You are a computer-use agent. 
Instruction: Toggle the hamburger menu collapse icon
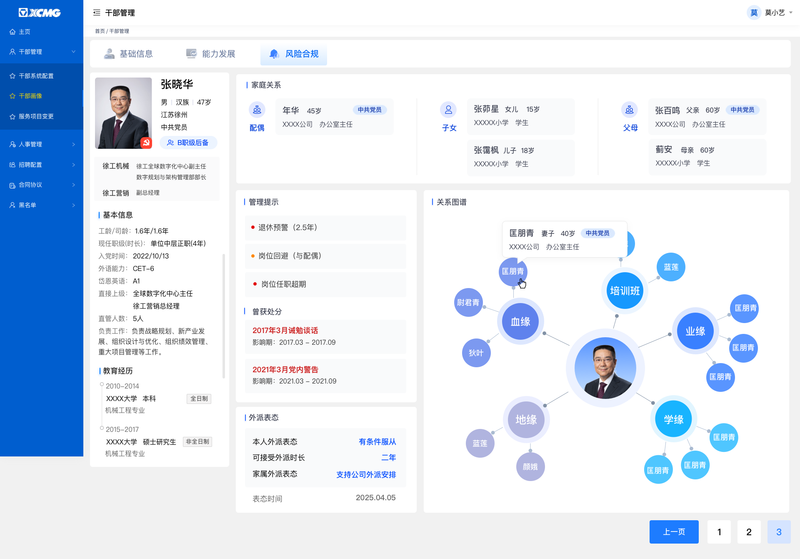96,13
